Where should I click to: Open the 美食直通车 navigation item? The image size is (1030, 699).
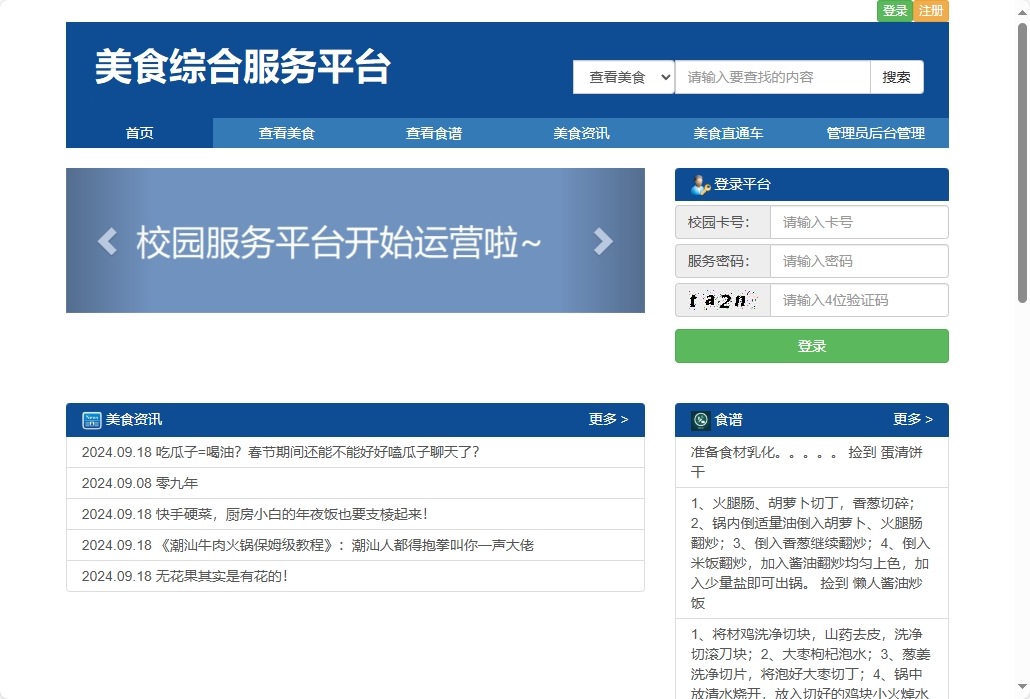(727, 132)
